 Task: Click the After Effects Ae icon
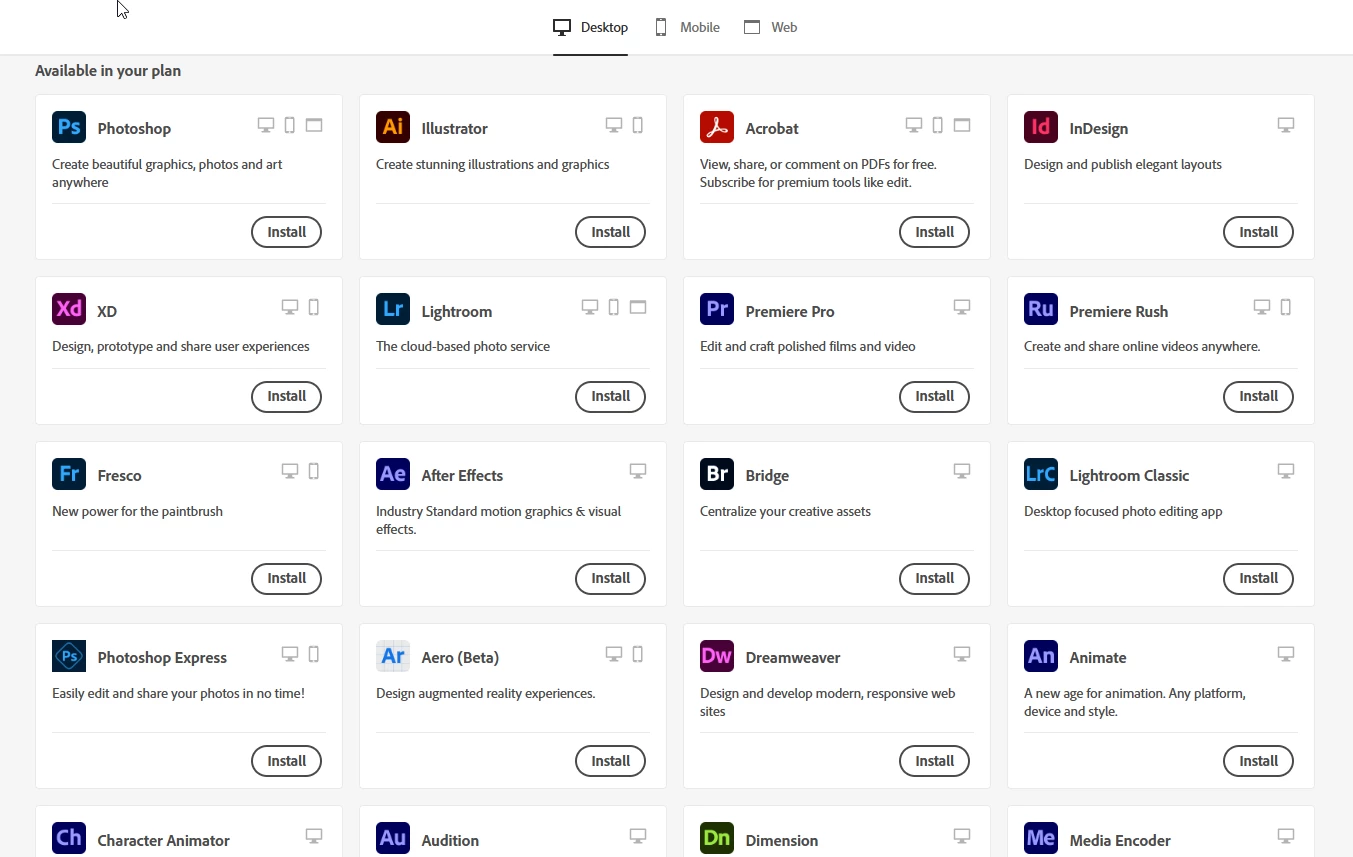(393, 474)
